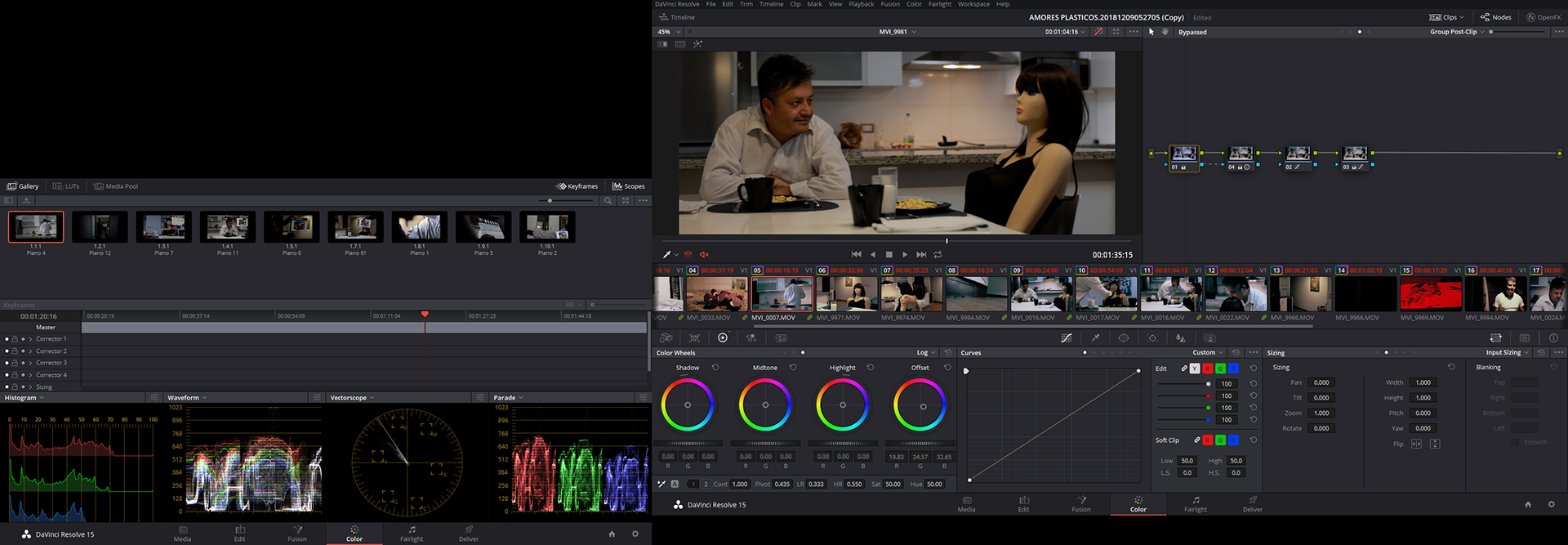Toggle the Corrector 1 lock
1568x545 pixels.
[15, 339]
